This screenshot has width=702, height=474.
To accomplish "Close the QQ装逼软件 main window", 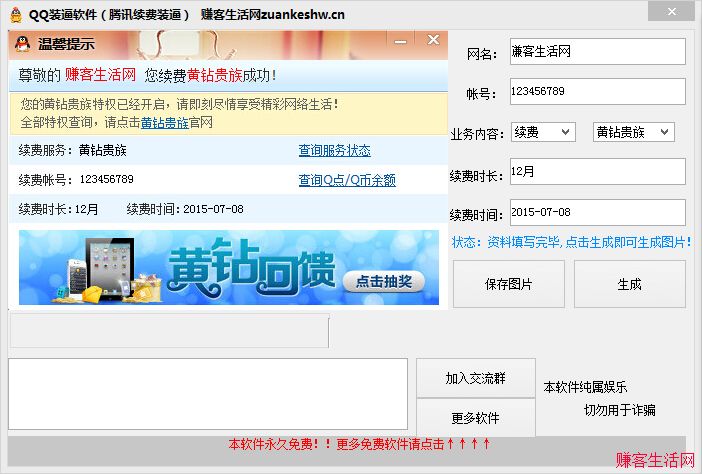I will 671,12.
